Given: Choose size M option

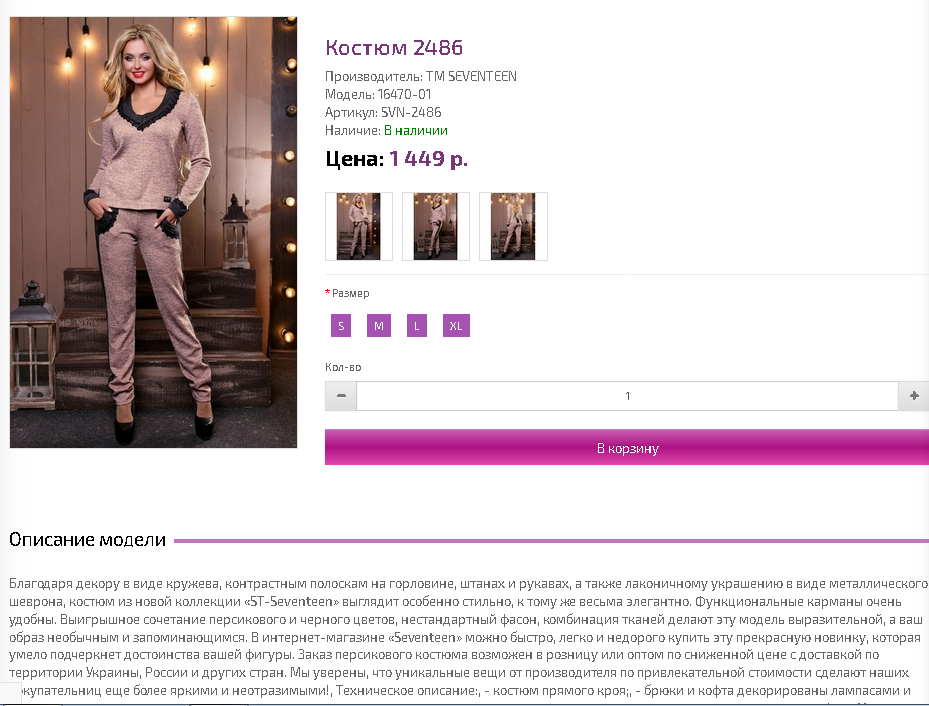Looking at the screenshot, I should pyautogui.click(x=379, y=326).
